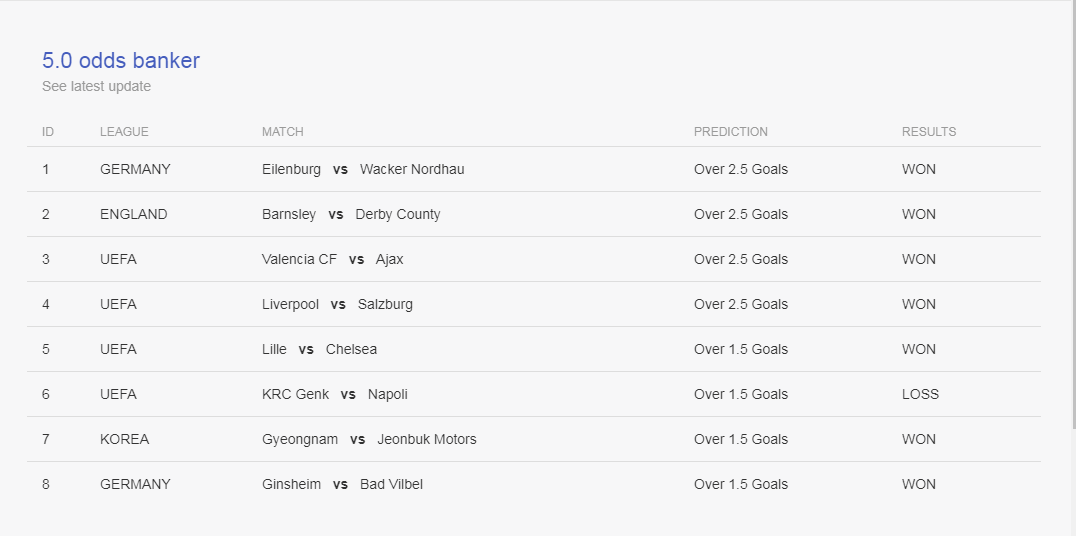The width and height of the screenshot is (1076, 536).
Task: Click the ID column header
Action: pyautogui.click(x=47, y=132)
